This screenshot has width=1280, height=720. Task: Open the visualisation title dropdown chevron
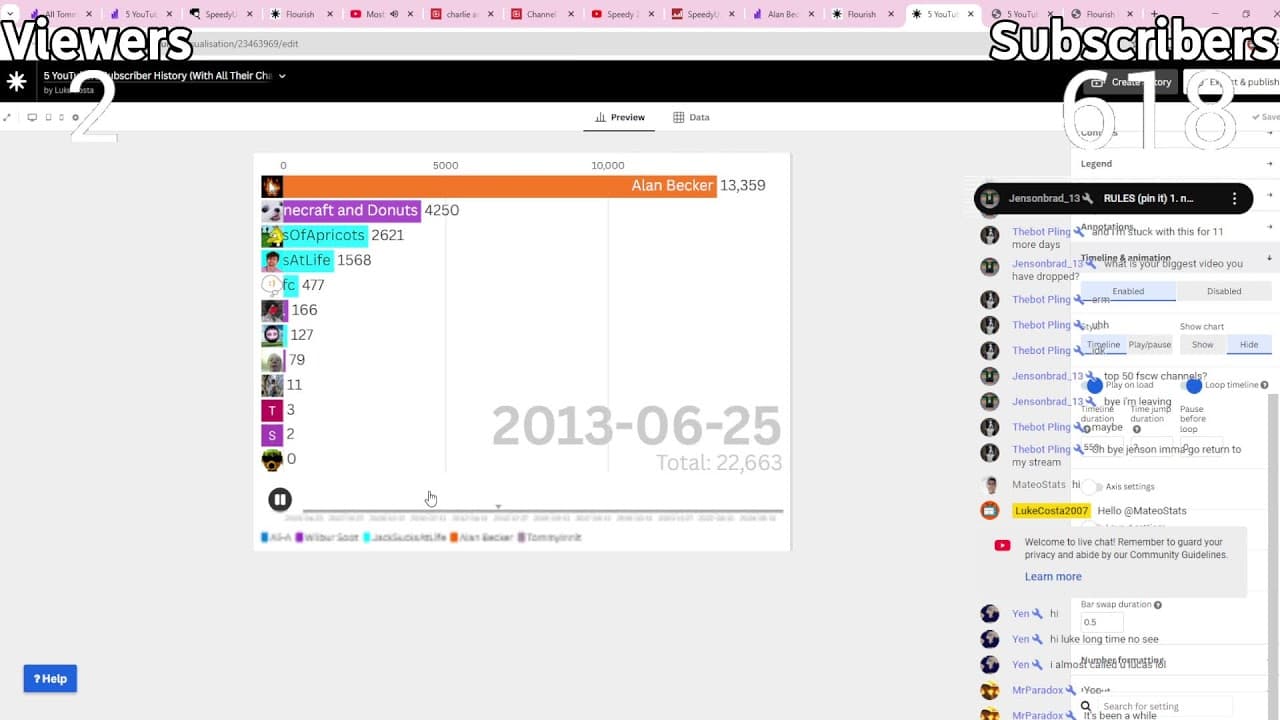pyautogui.click(x=282, y=76)
